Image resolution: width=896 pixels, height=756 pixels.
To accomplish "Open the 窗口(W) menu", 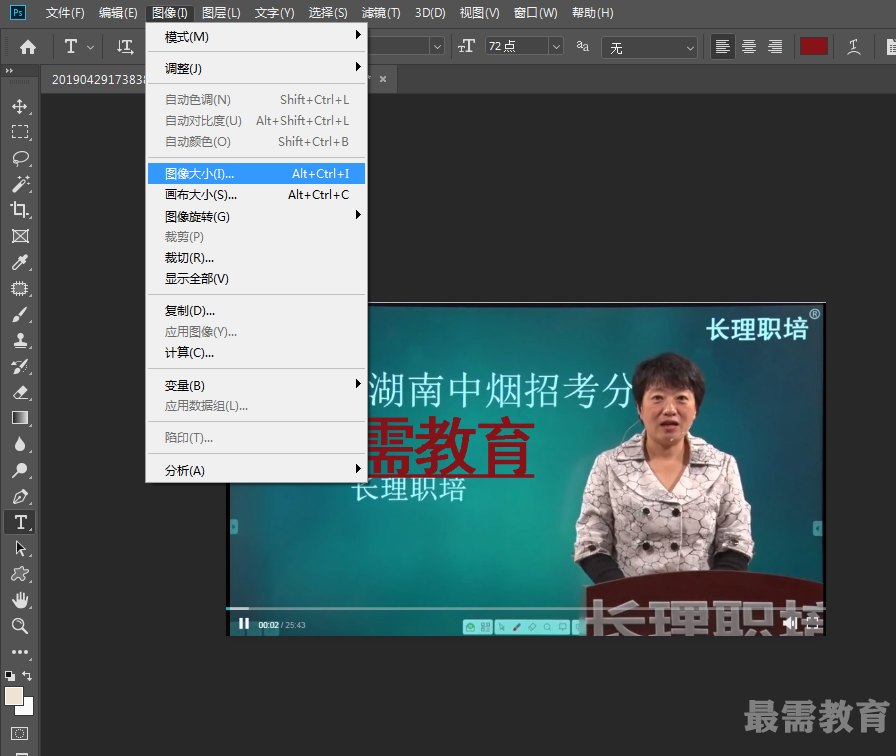I will 535,13.
